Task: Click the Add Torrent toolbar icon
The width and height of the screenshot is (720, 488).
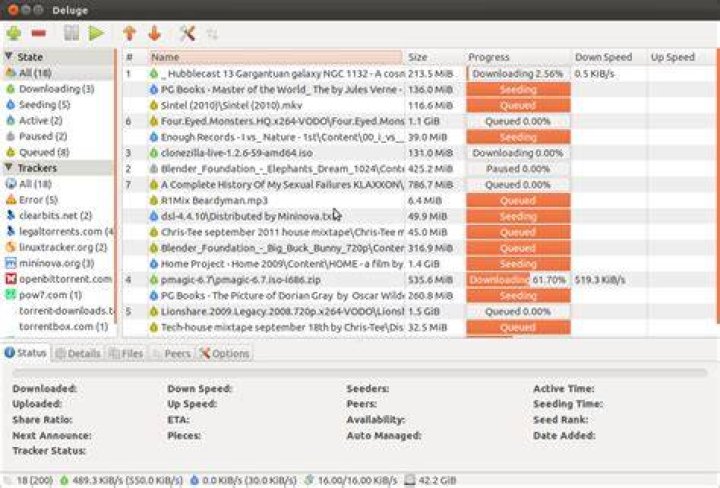Action: pyautogui.click(x=14, y=33)
